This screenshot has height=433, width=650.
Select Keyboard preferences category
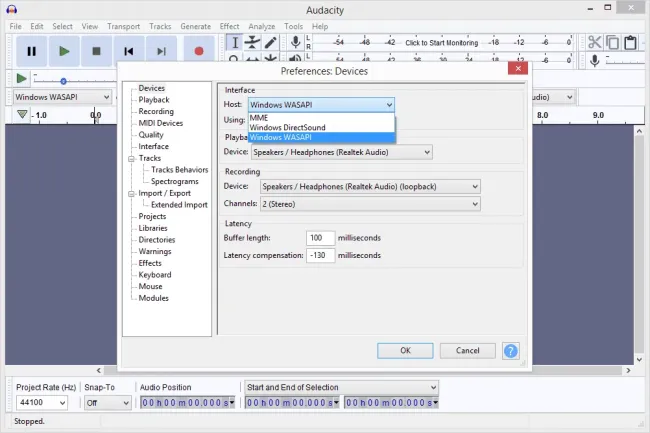point(155,275)
